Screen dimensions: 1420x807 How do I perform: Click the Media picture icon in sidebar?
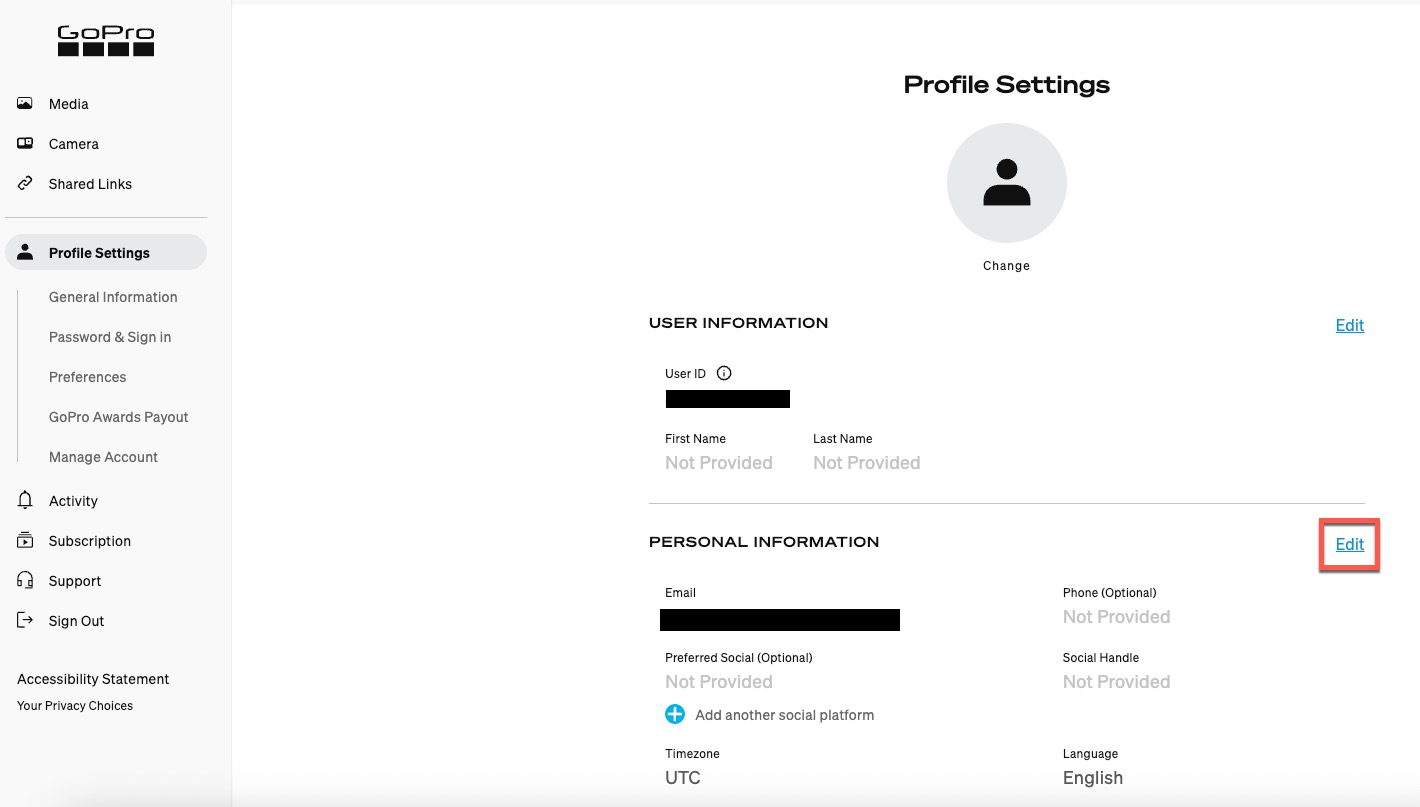point(25,104)
